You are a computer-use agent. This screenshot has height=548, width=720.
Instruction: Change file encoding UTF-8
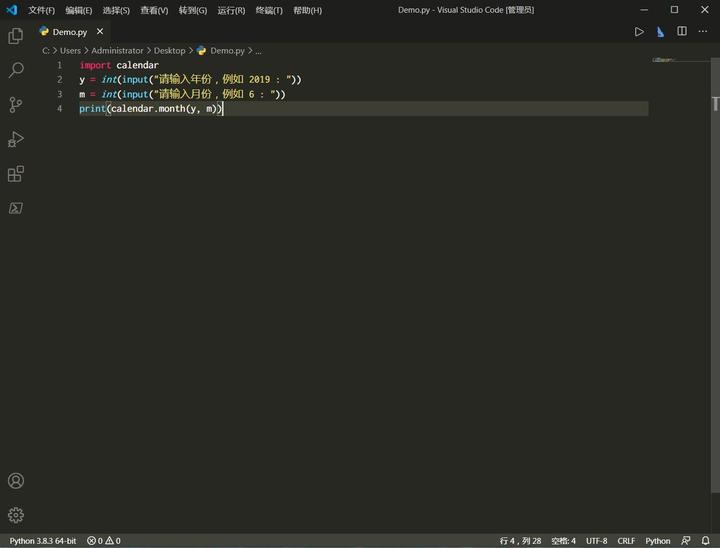[596, 541]
